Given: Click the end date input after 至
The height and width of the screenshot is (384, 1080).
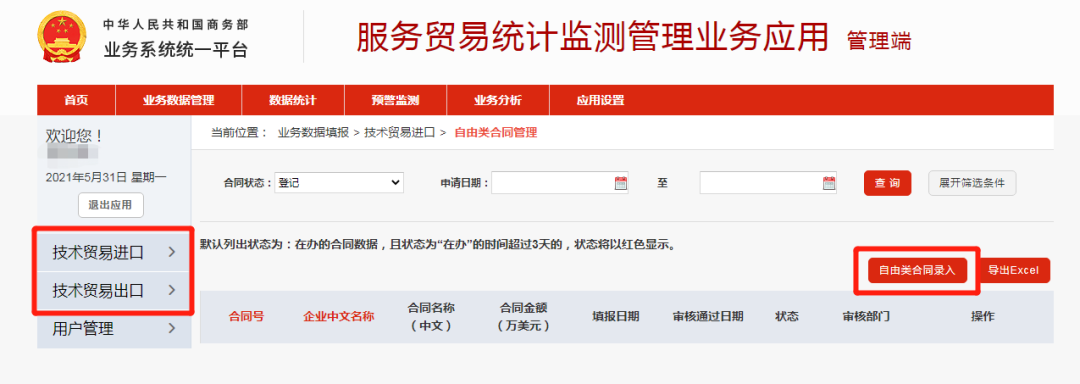Looking at the screenshot, I should [768, 183].
